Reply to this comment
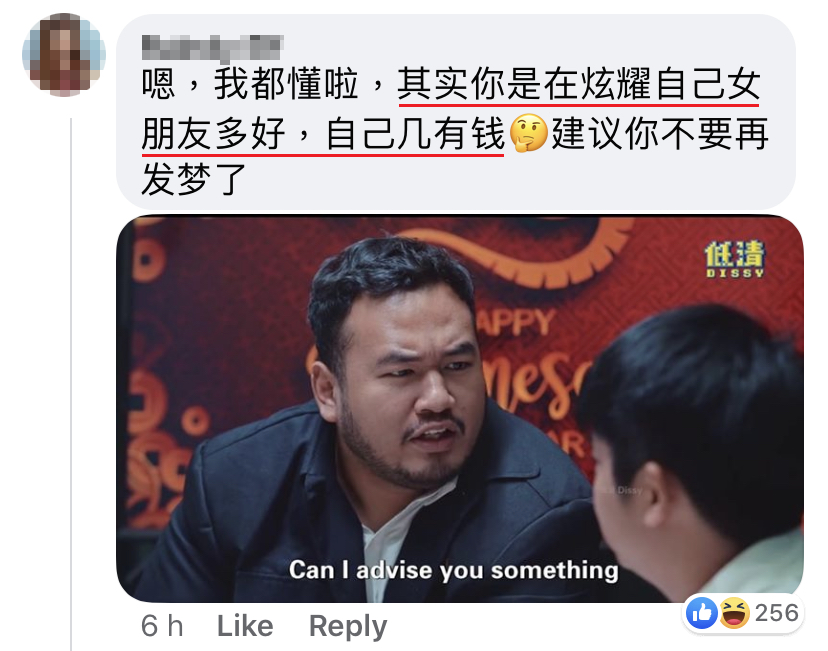 pyautogui.click(x=348, y=627)
